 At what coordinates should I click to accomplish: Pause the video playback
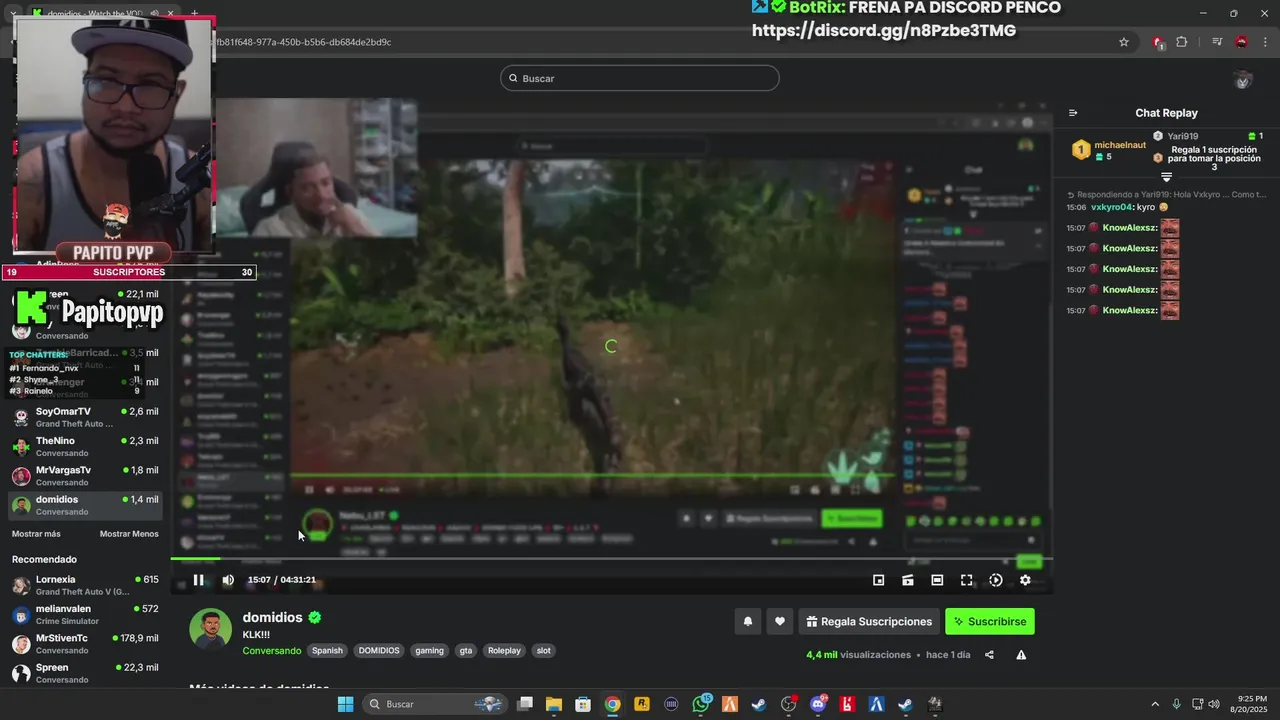pos(198,580)
